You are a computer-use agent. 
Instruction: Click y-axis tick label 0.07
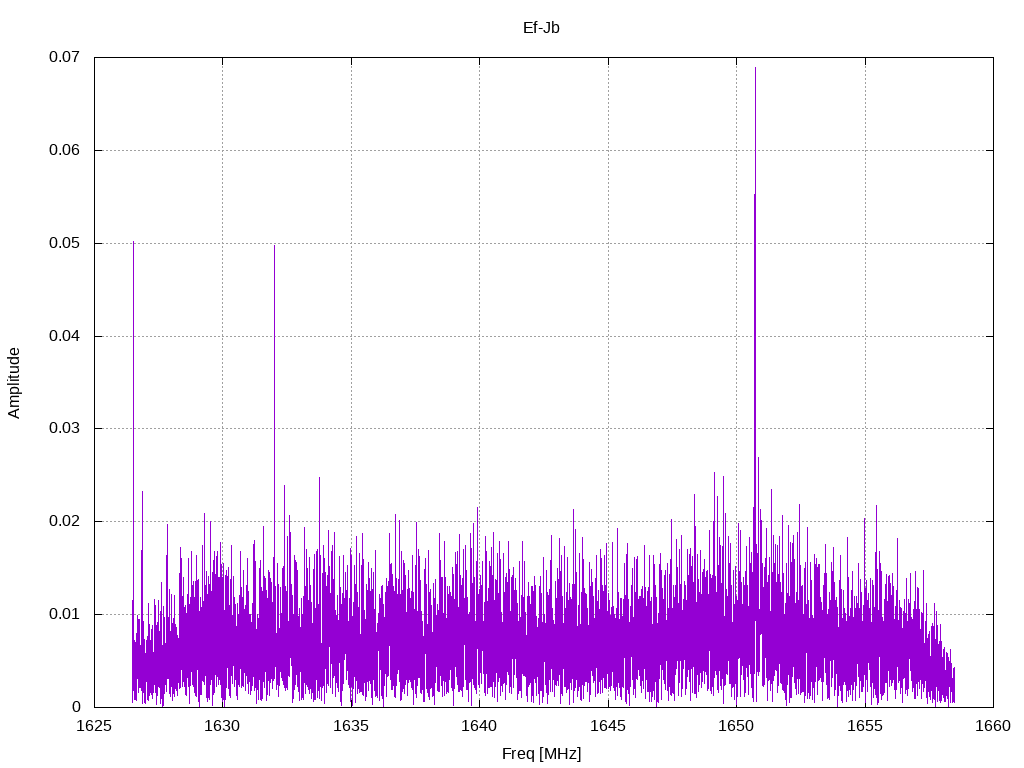[x=64, y=57]
